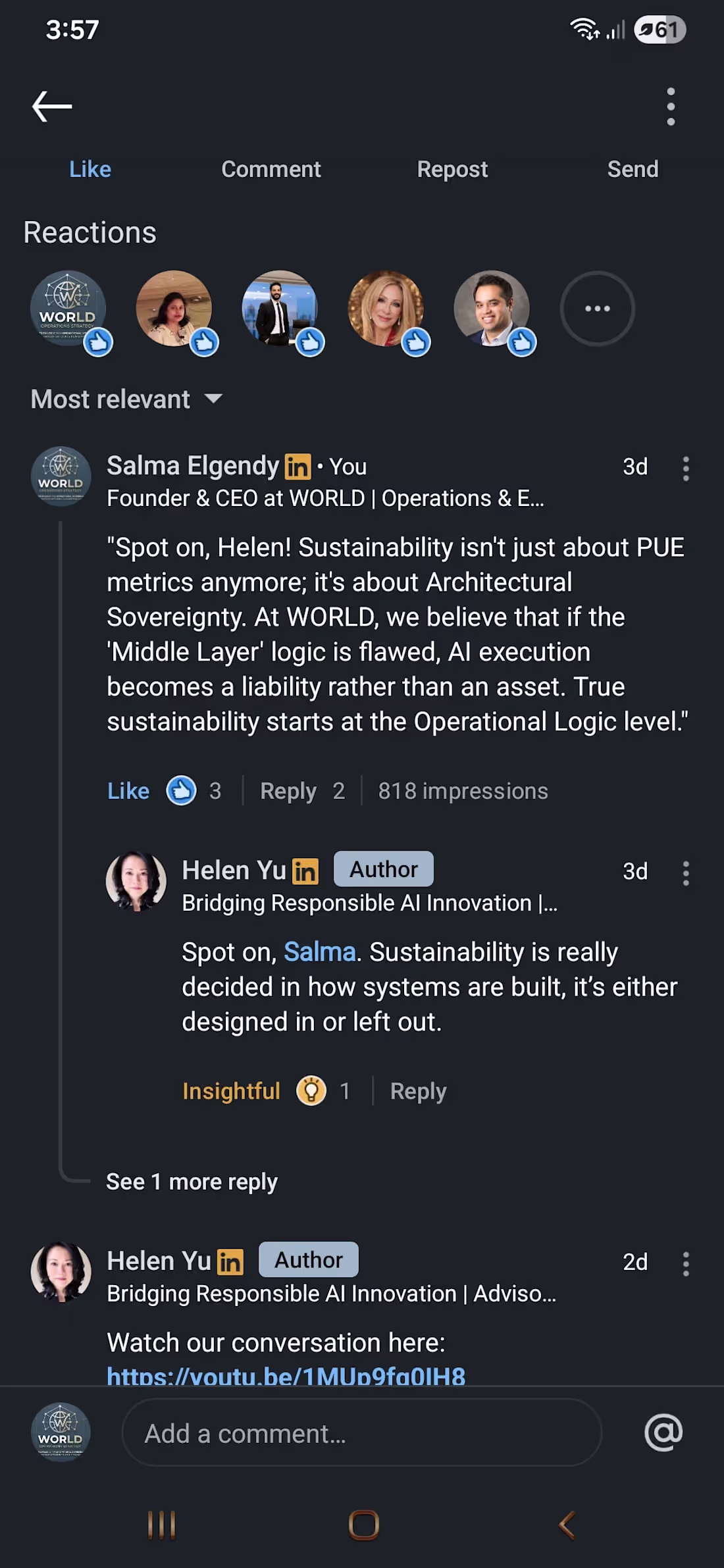Viewport: 724px width, 1568px height.
Task: Tap Repost in the post action bar
Action: tap(452, 169)
